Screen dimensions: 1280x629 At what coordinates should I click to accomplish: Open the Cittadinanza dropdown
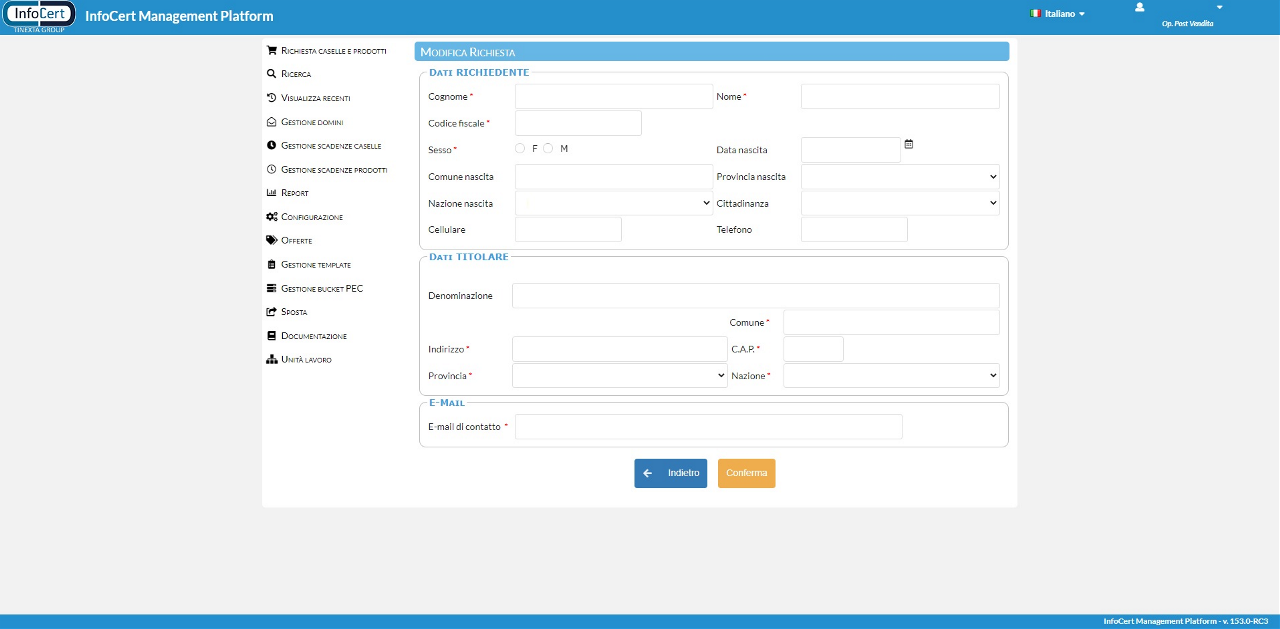900,204
